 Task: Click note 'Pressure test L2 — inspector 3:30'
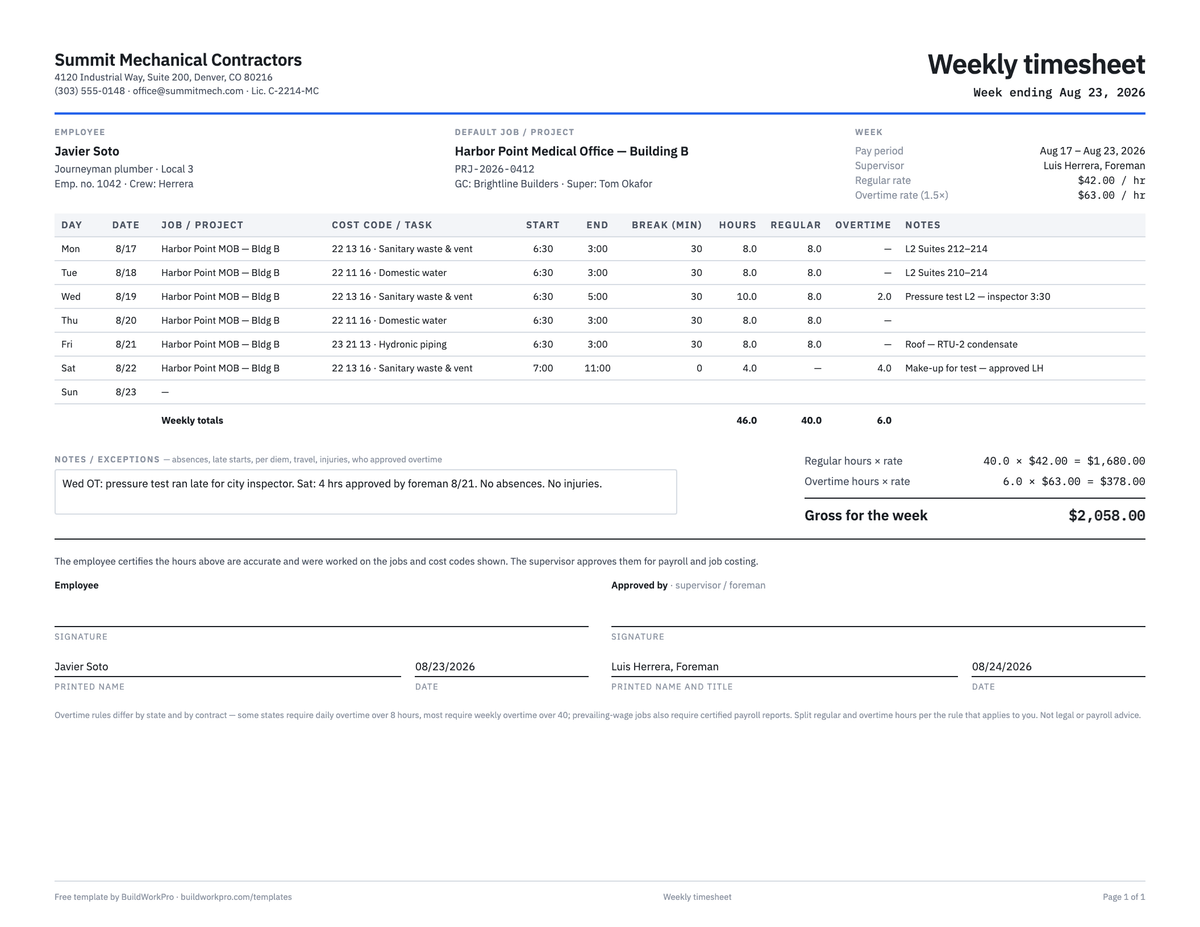[978, 297]
